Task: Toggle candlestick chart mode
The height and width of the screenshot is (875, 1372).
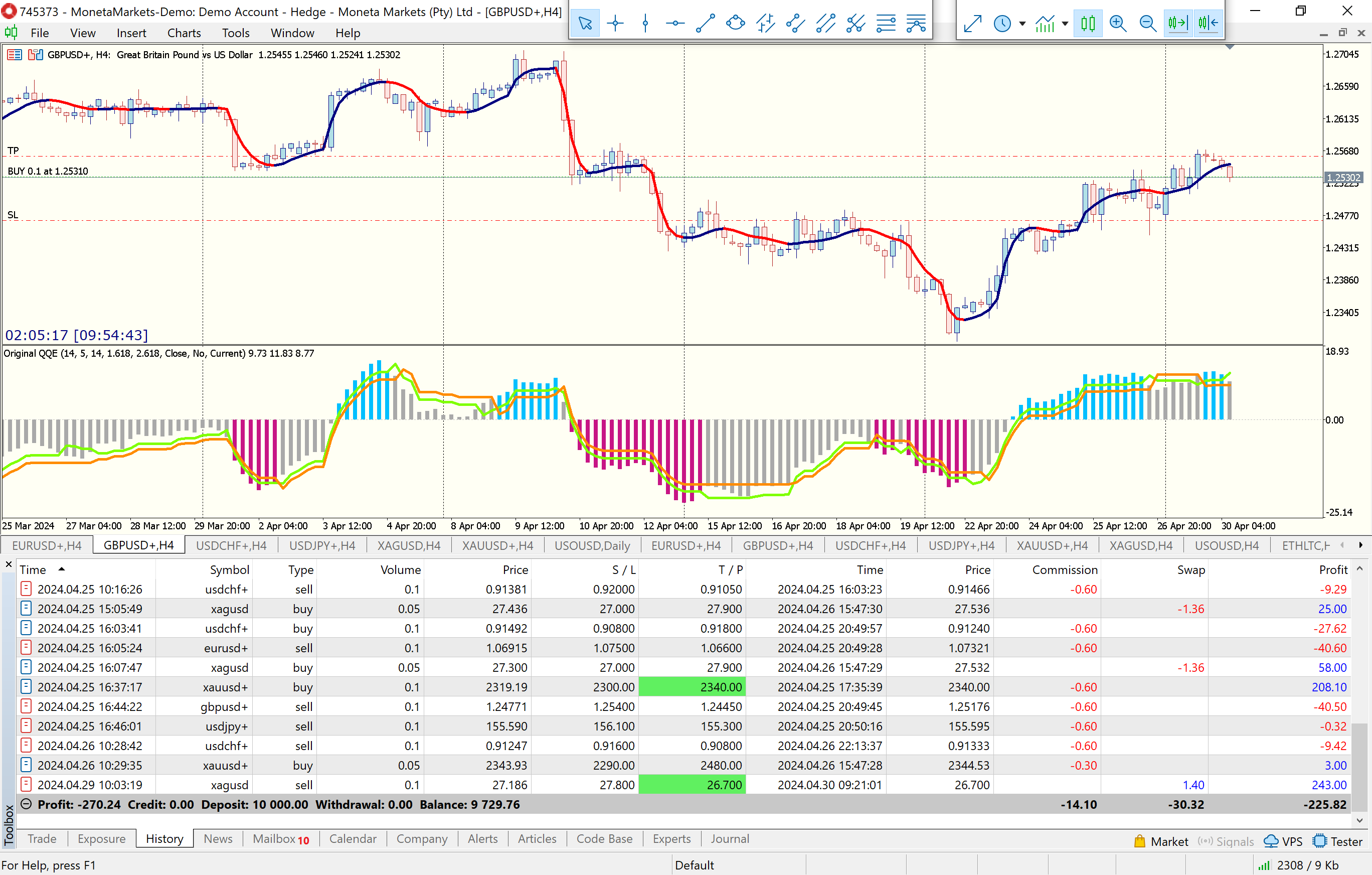Action: [x=1088, y=24]
